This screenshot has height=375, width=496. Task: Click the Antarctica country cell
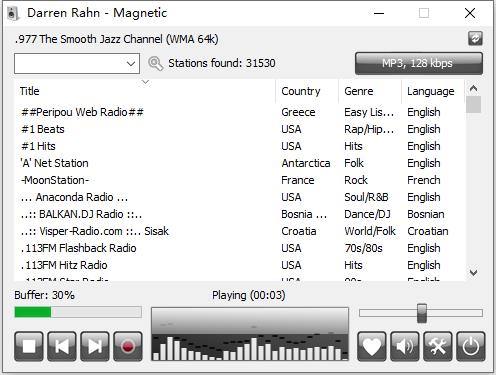[306, 163]
